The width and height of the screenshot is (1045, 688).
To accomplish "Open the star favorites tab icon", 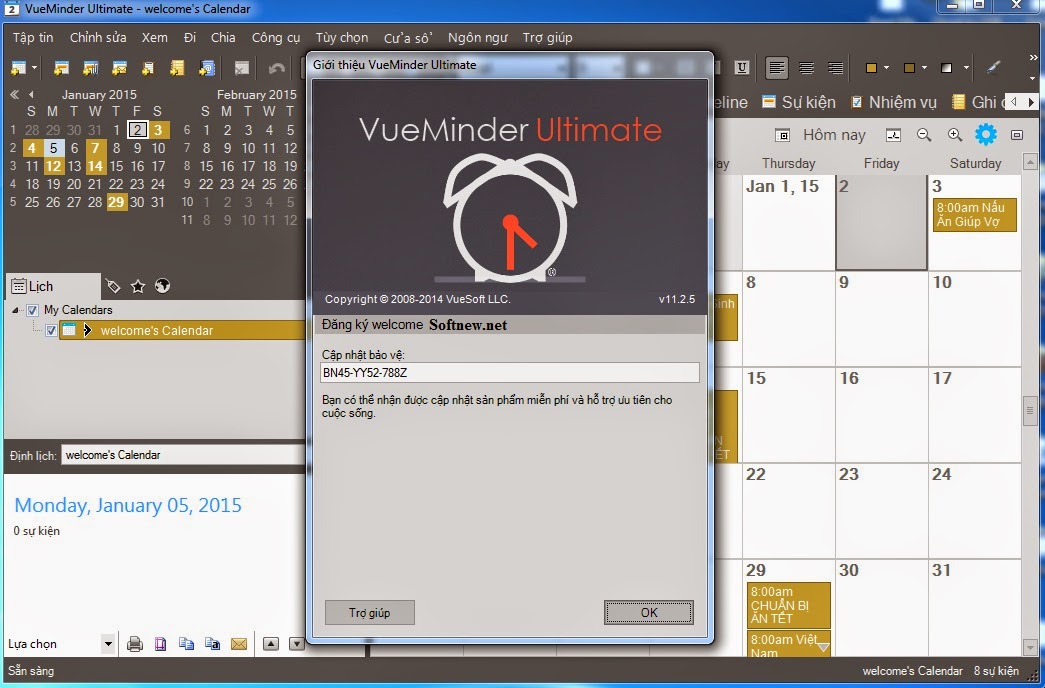I will tap(138, 287).
